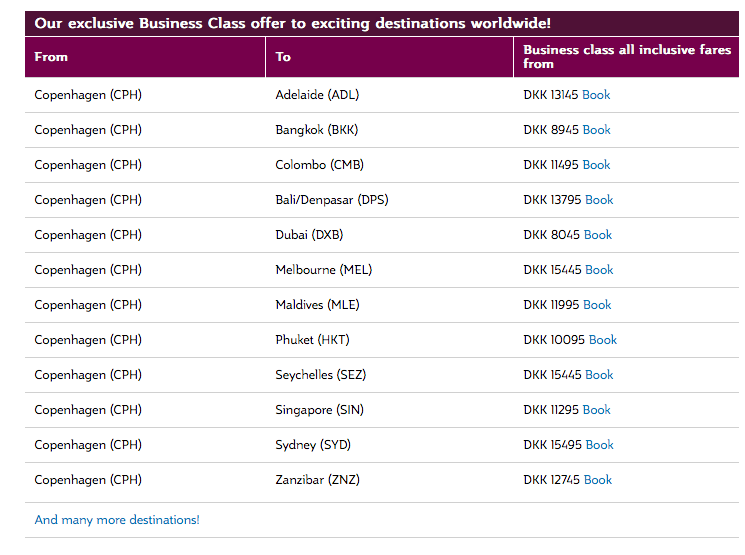Click the 'Zanzibar (ZNZ)' destination text

[x=317, y=480]
